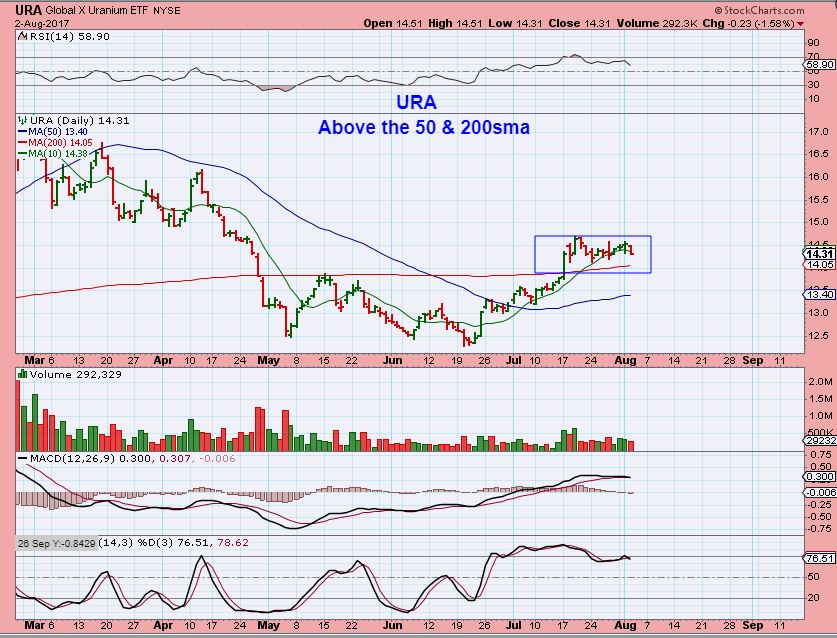Click the 17.0 price axis label
Screen dimensions: 837x638
coord(818,131)
